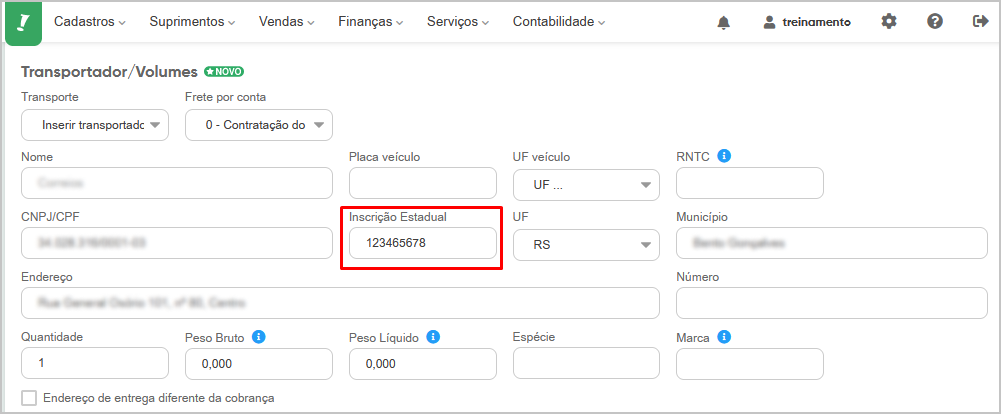Click the Inscrição Estadual input field
Image resolution: width=1001 pixels, height=414 pixels.
coord(423,243)
